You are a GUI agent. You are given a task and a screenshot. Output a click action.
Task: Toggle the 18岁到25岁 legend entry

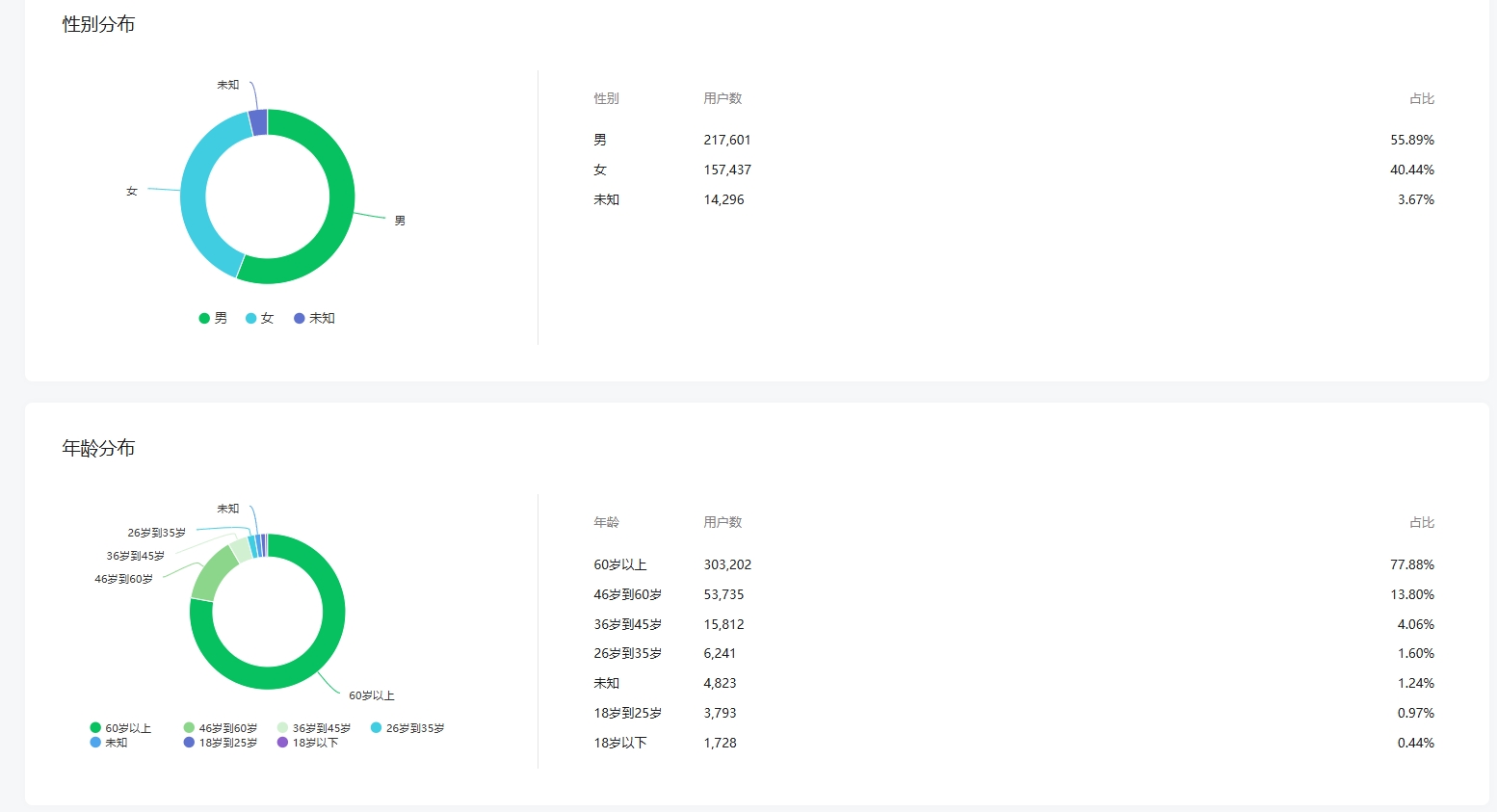pyautogui.click(x=221, y=743)
